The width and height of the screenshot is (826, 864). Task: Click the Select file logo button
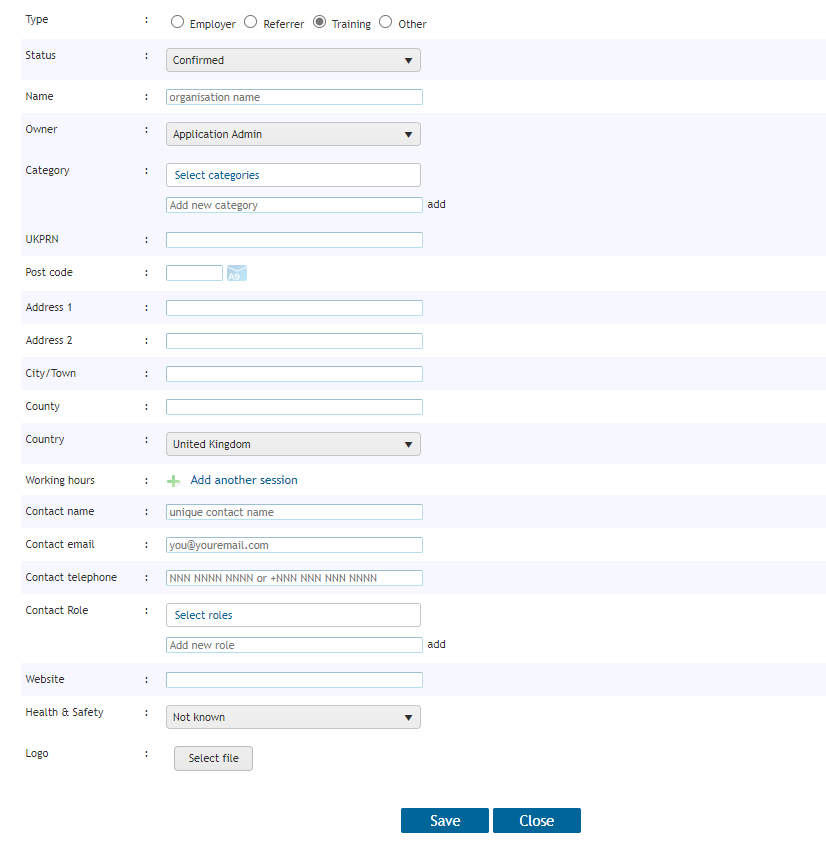(213, 758)
